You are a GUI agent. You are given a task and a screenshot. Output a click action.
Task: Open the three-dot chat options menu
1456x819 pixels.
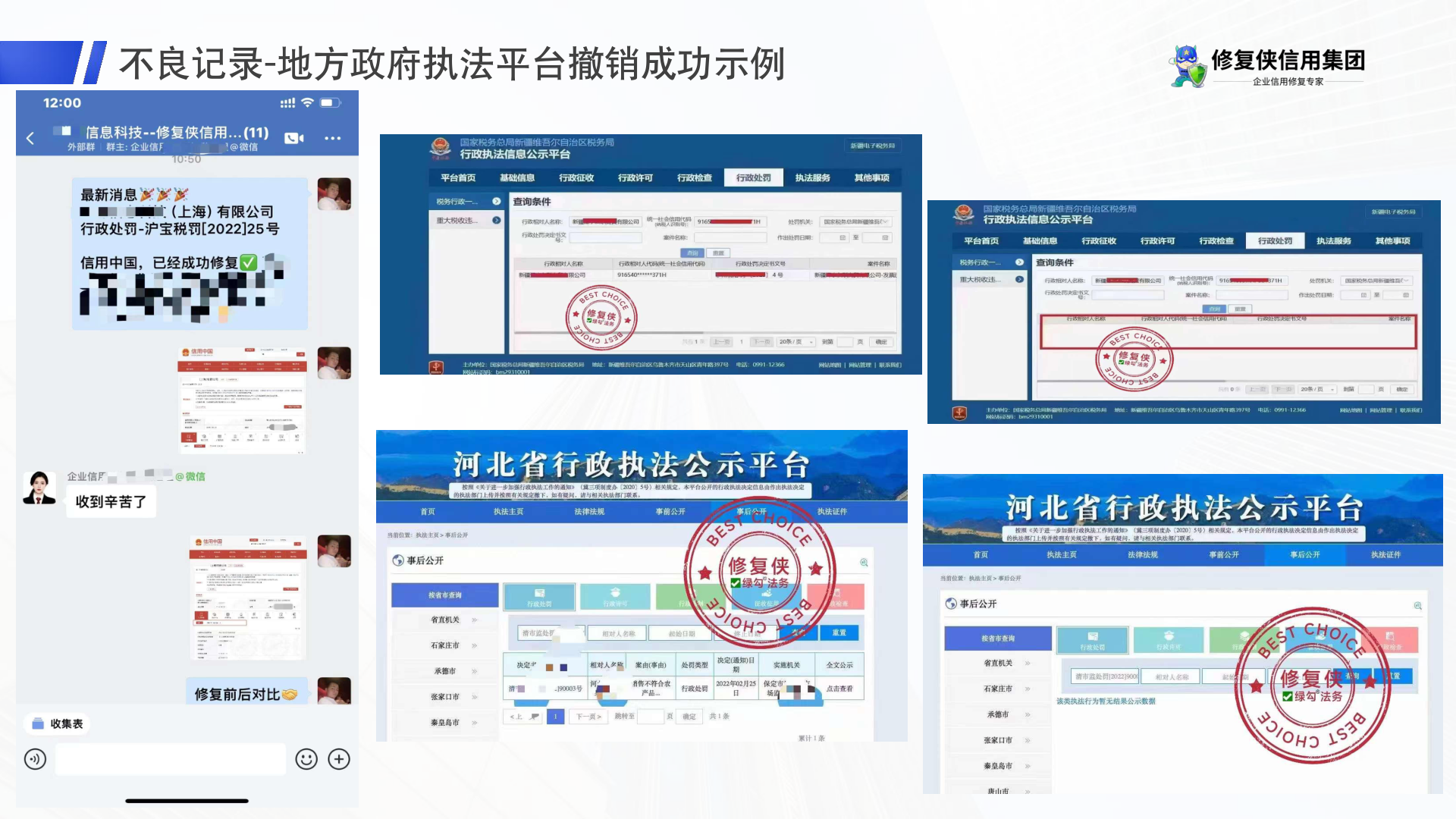(x=332, y=138)
